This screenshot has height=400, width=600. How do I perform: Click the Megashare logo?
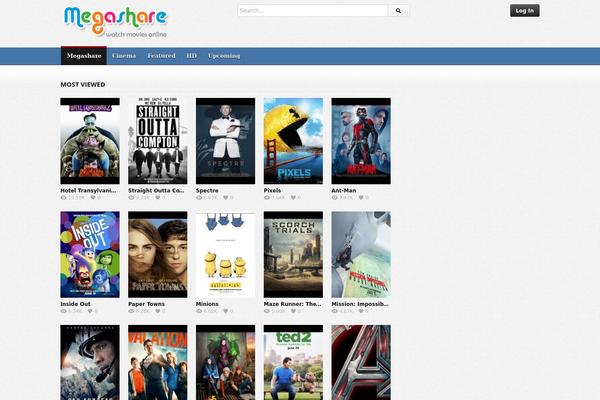point(116,22)
